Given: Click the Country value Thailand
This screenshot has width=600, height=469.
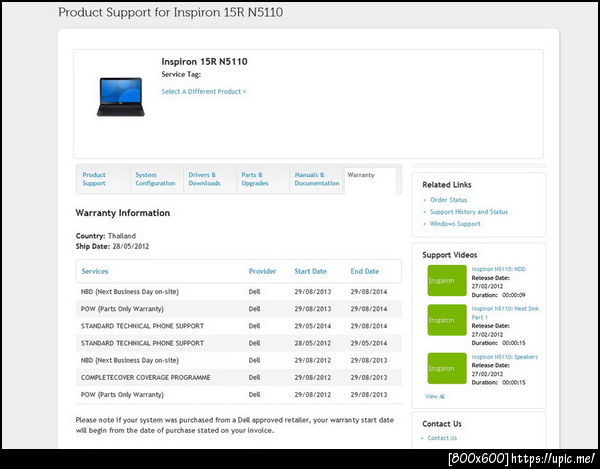Looking at the screenshot, I should point(122,236).
